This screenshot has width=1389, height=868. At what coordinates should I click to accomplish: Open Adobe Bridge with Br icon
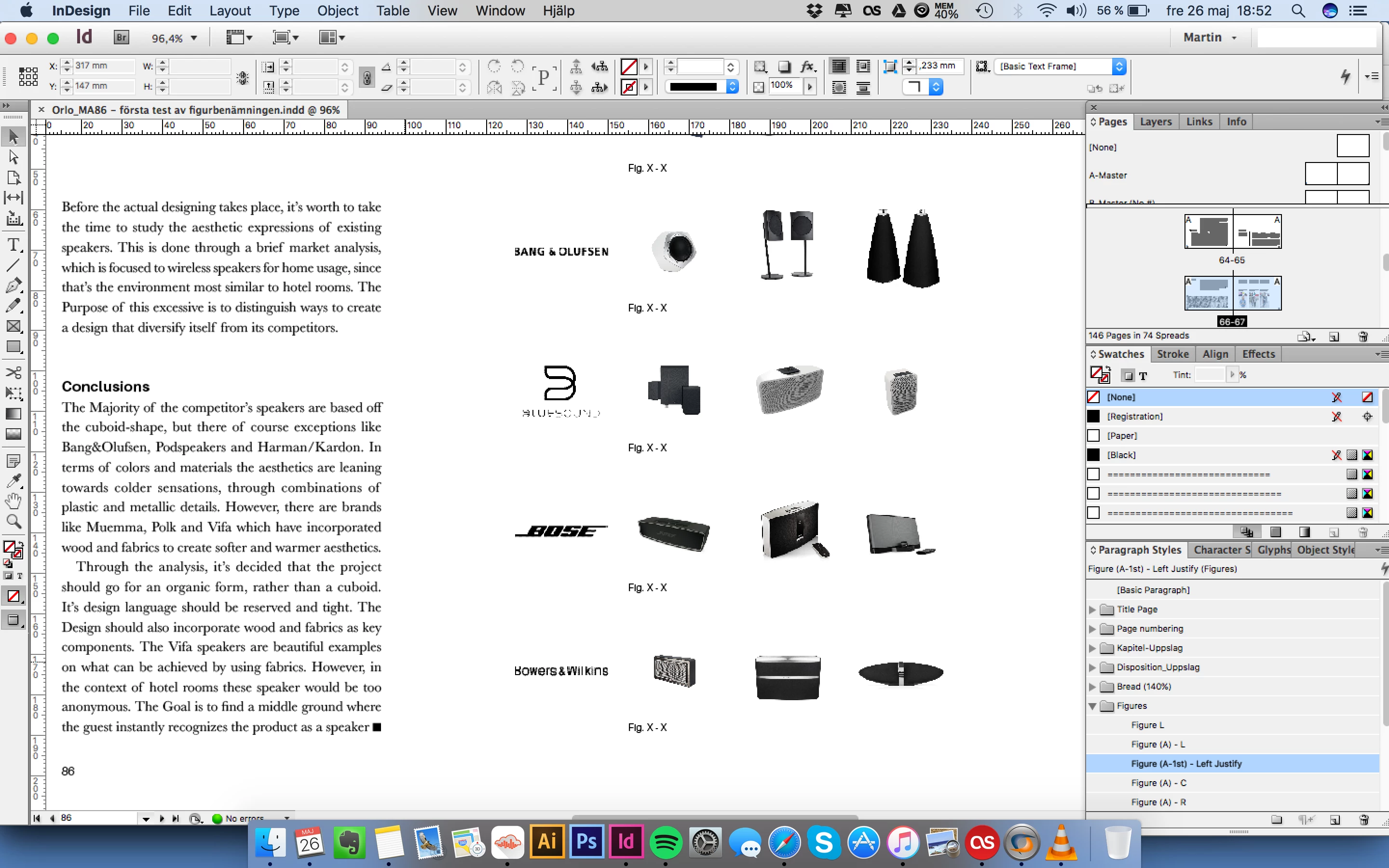(x=121, y=38)
